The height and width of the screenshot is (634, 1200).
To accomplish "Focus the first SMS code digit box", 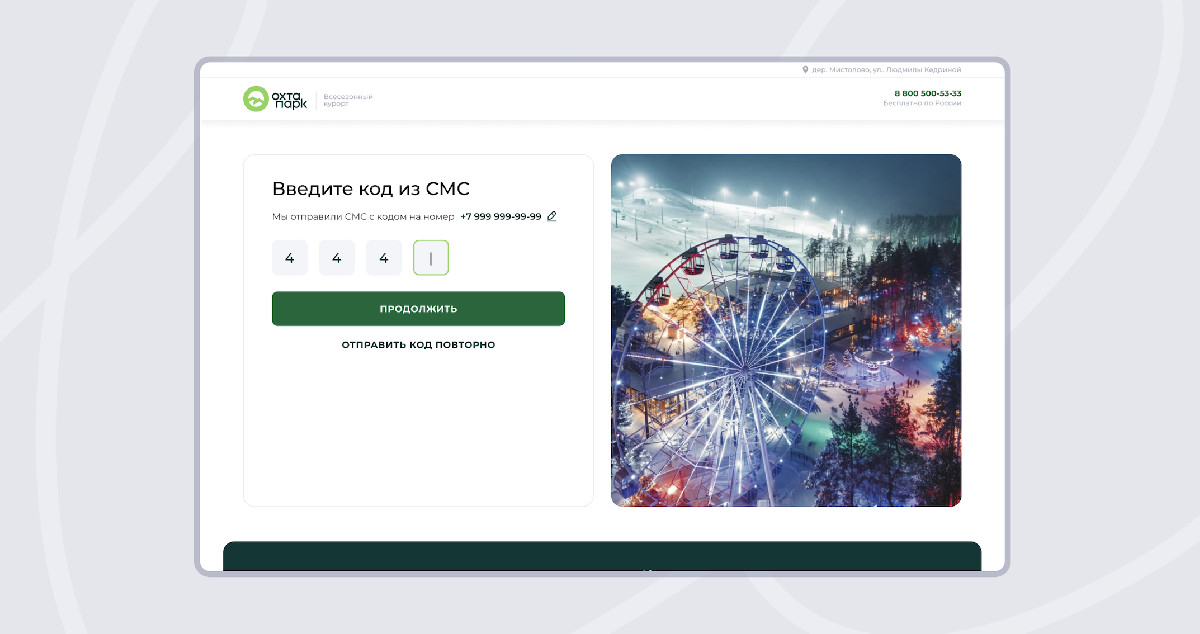I will click(290, 258).
